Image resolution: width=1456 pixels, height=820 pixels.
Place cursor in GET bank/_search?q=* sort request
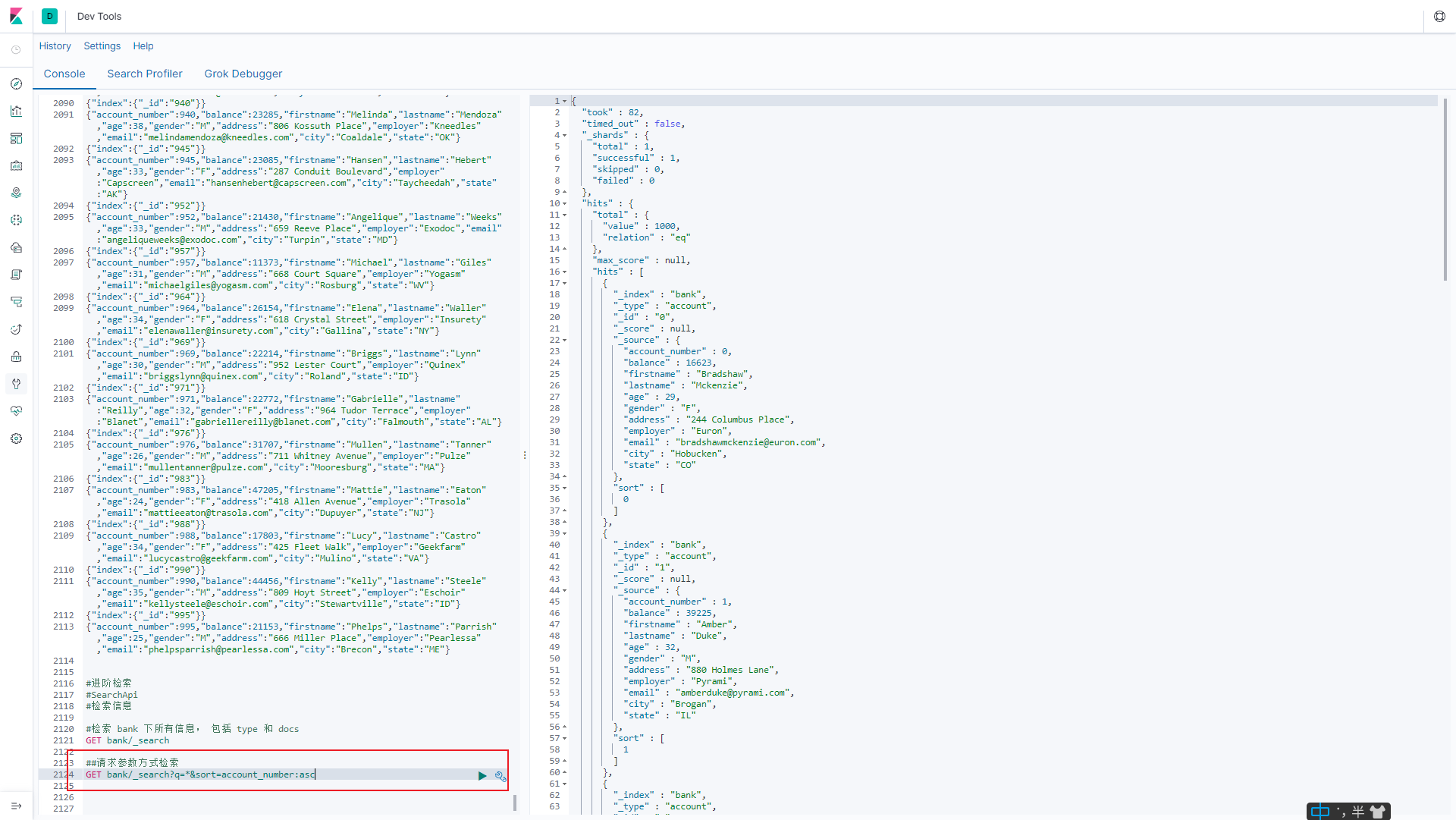(x=200, y=774)
